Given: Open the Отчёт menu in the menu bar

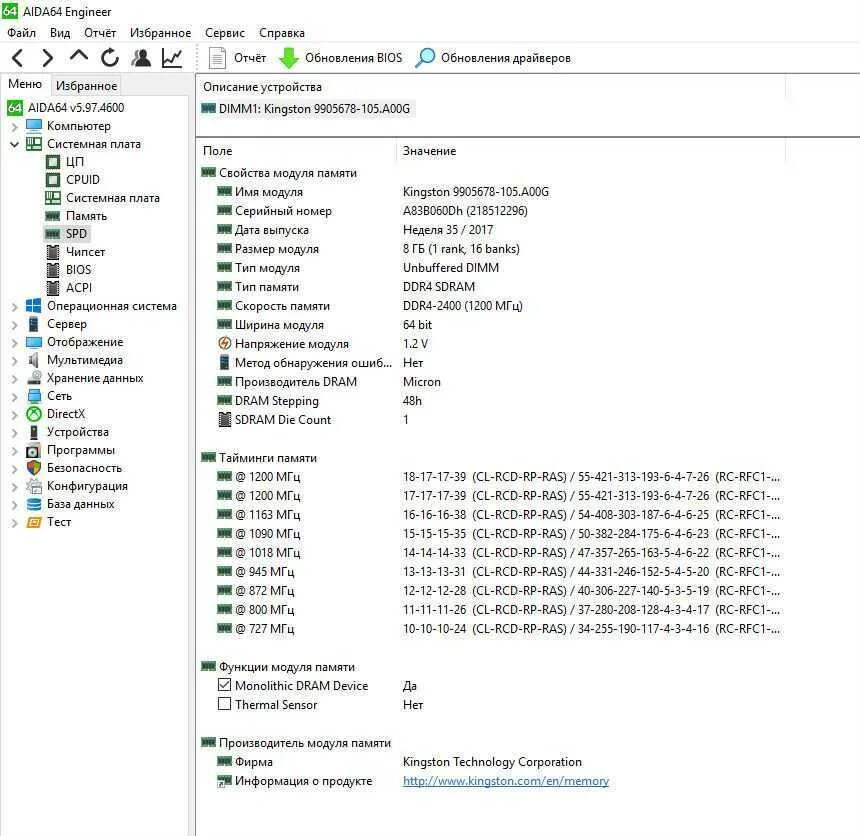Looking at the screenshot, I should 100,33.
